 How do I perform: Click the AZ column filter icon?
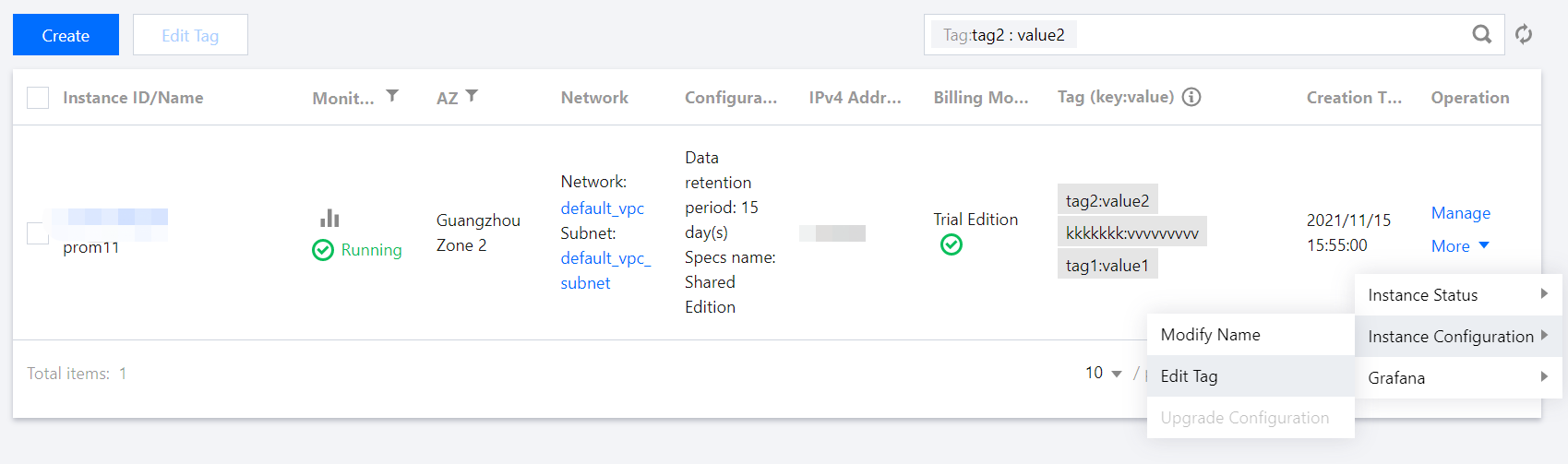point(472,96)
